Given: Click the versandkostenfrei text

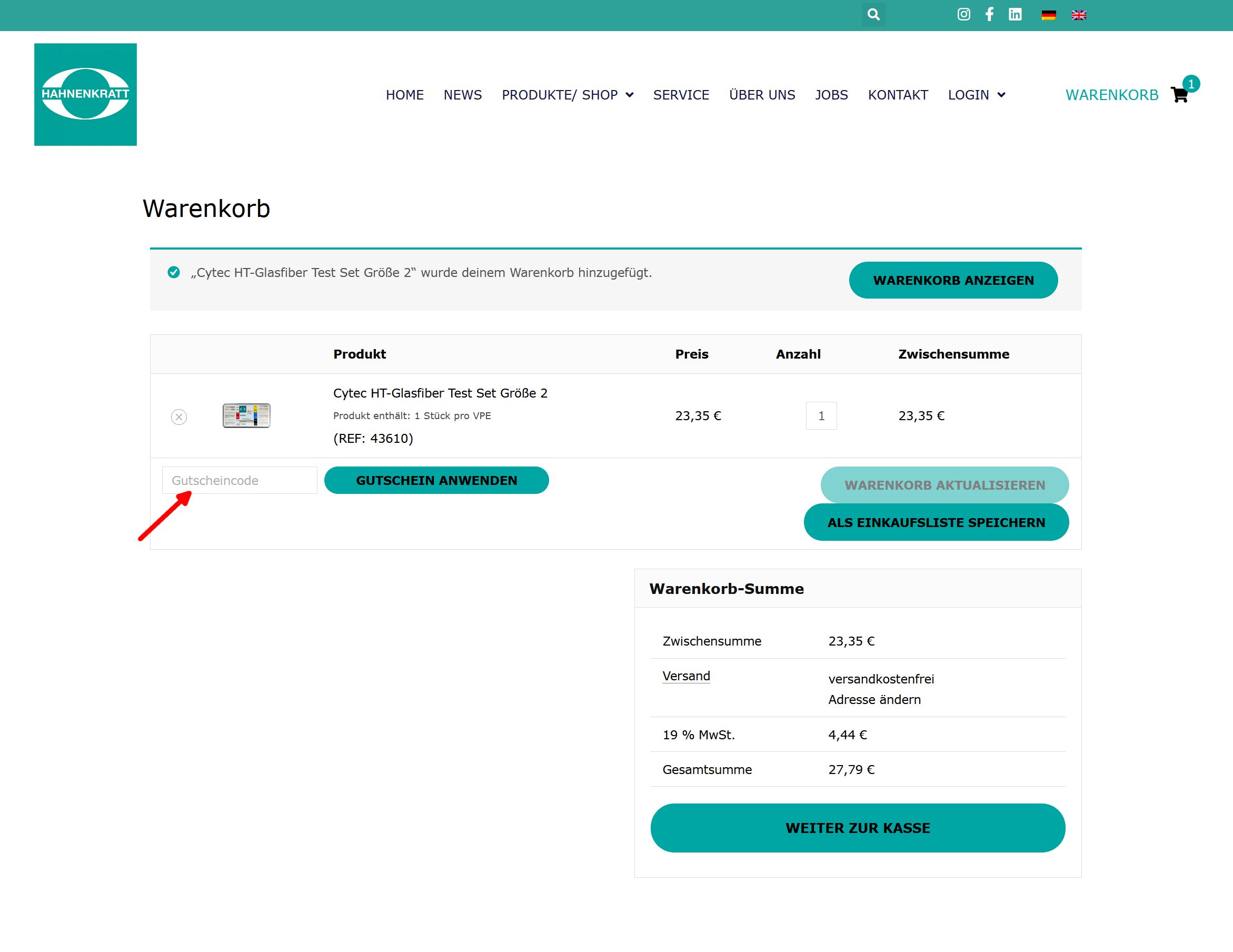Looking at the screenshot, I should click(881, 679).
